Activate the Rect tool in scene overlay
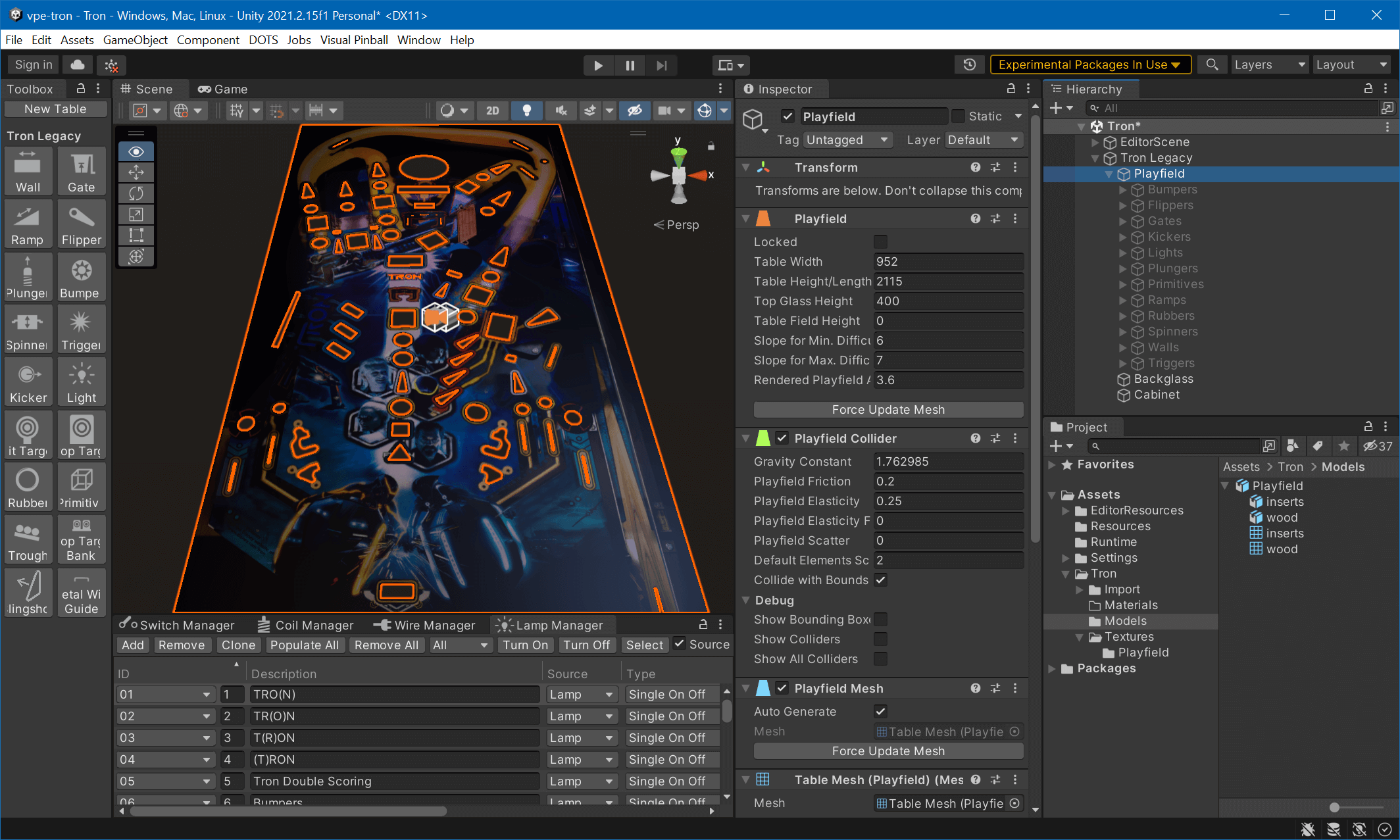Image resolution: width=1400 pixels, height=840 pixels. click(x=136, y=235)
